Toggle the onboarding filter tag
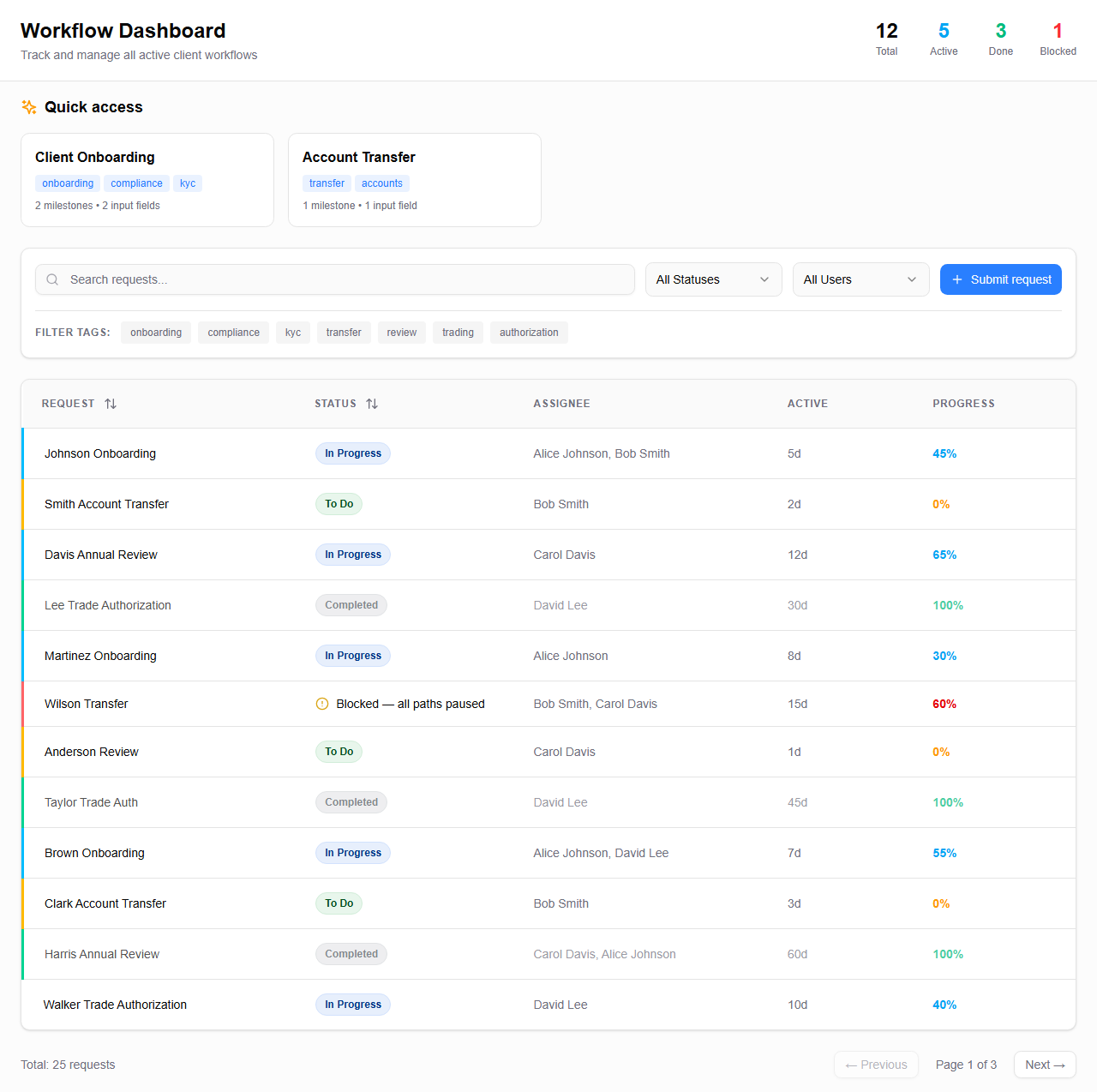 [x=156, y=333]
